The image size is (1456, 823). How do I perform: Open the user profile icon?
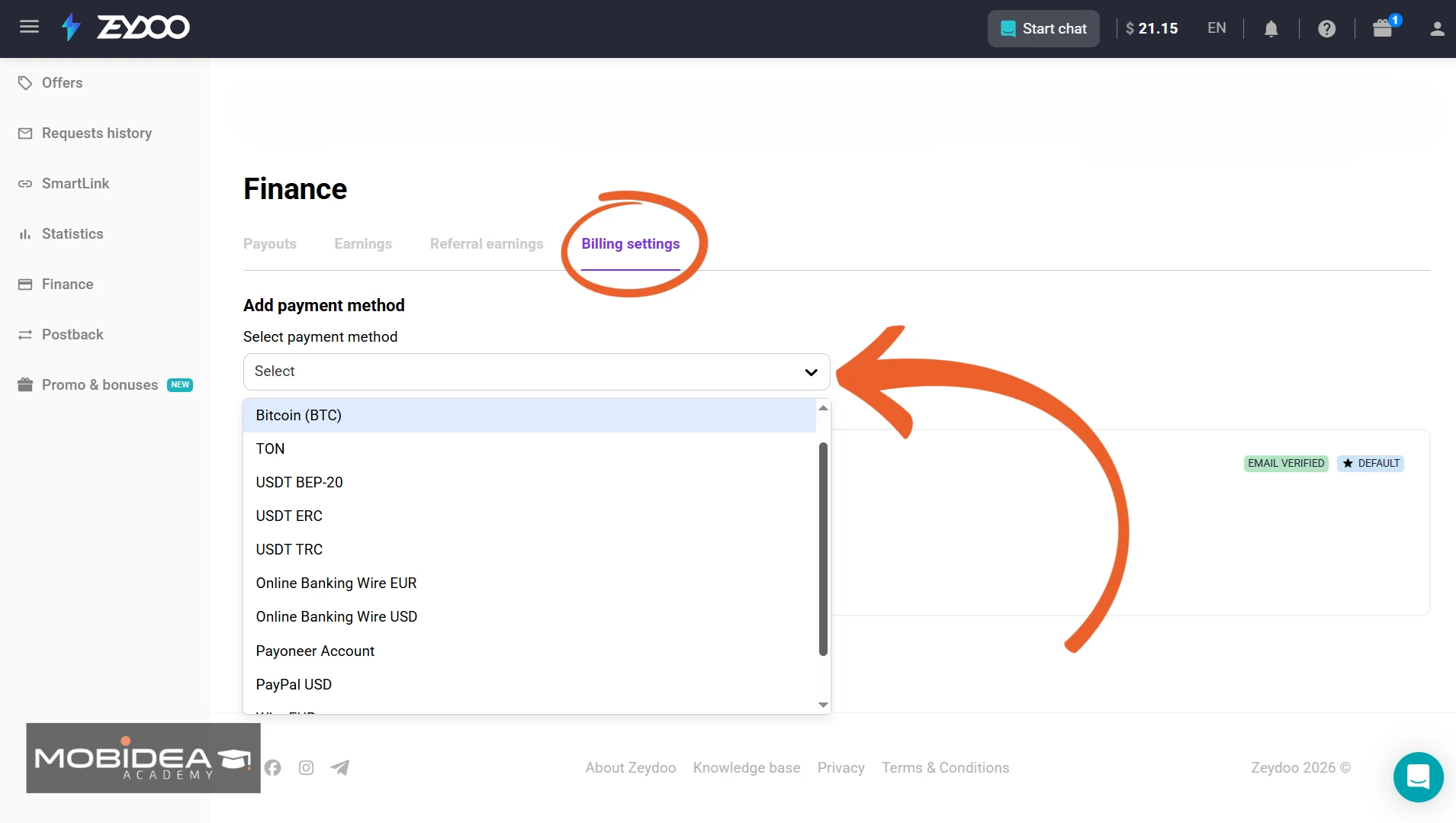[x=1437, y=29]
